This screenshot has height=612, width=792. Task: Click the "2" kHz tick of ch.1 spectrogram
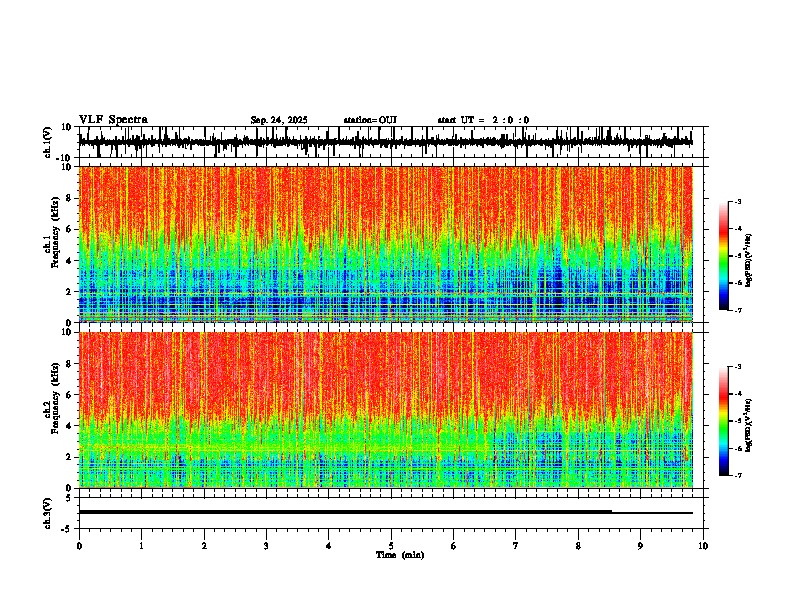click(x=69, y=291)
